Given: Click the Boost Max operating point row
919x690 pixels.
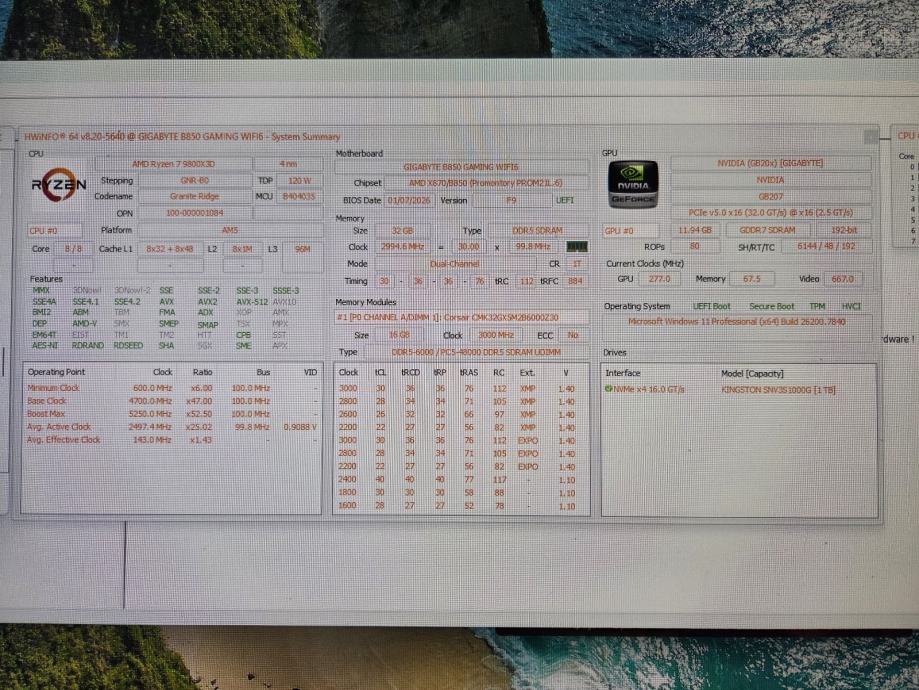Looking at the screenshot, I should [x=172, y=414].
